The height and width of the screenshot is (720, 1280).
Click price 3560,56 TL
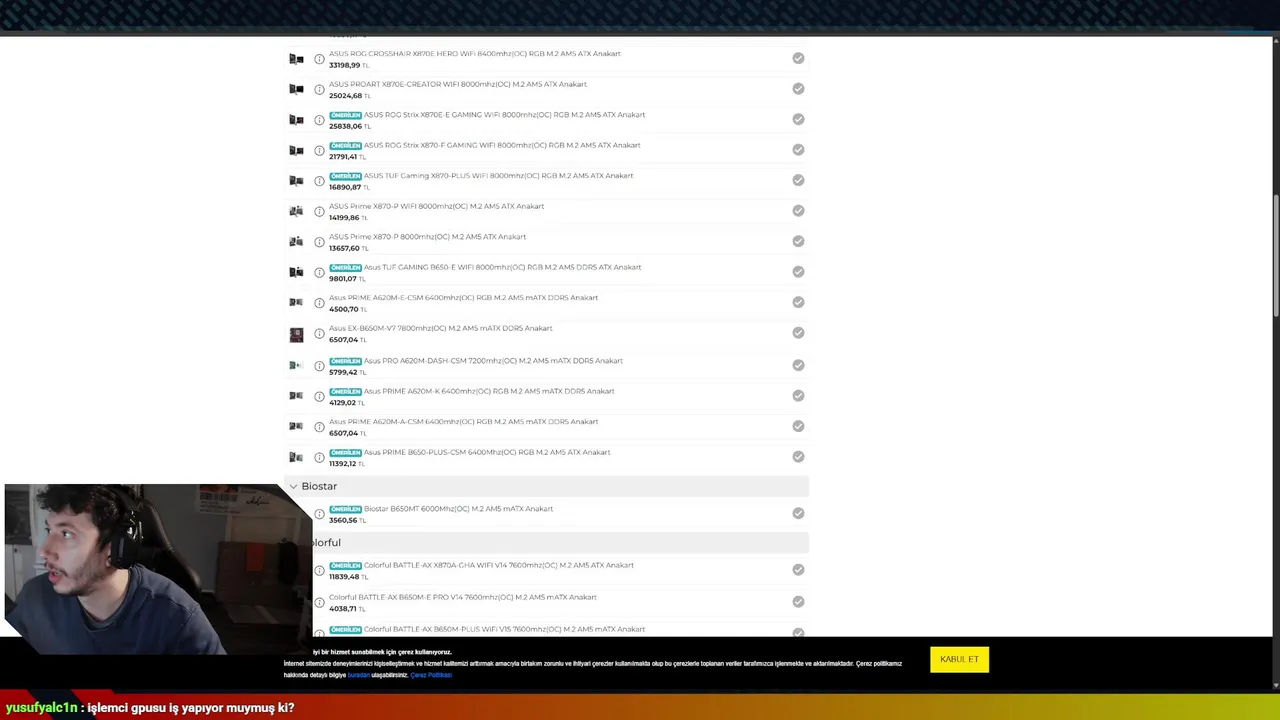346,520
